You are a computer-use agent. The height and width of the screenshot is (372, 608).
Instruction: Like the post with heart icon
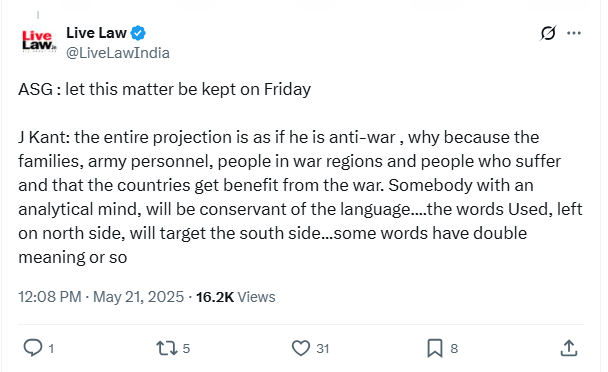(x=301, y=348)
